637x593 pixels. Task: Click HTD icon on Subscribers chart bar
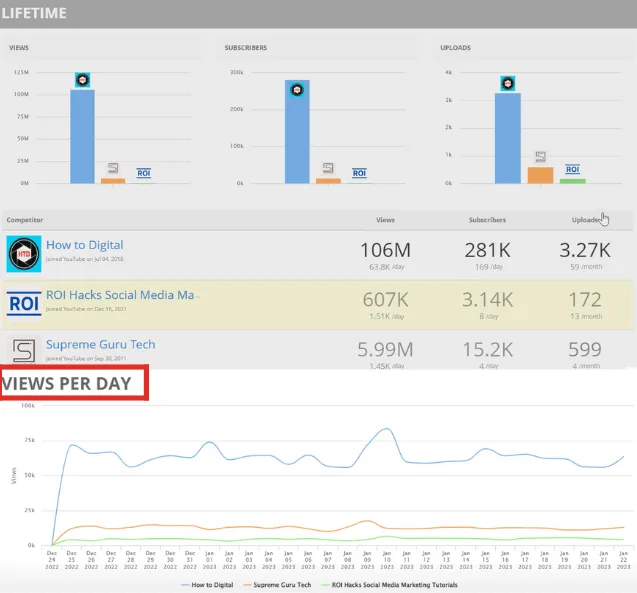(x=297, y=89)
